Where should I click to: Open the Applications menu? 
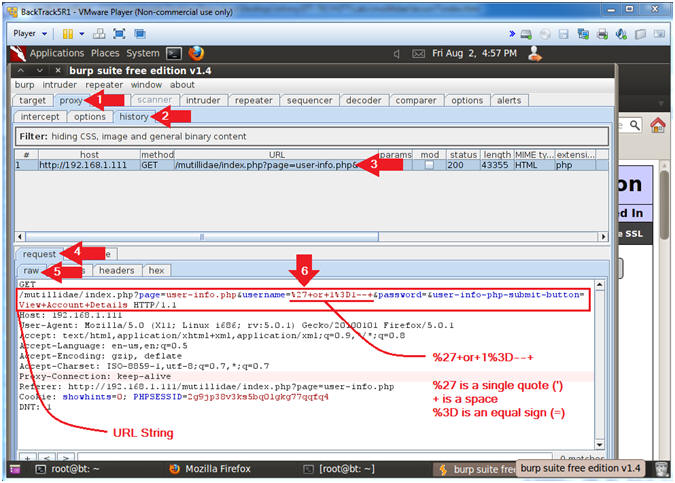click(57, 53)
